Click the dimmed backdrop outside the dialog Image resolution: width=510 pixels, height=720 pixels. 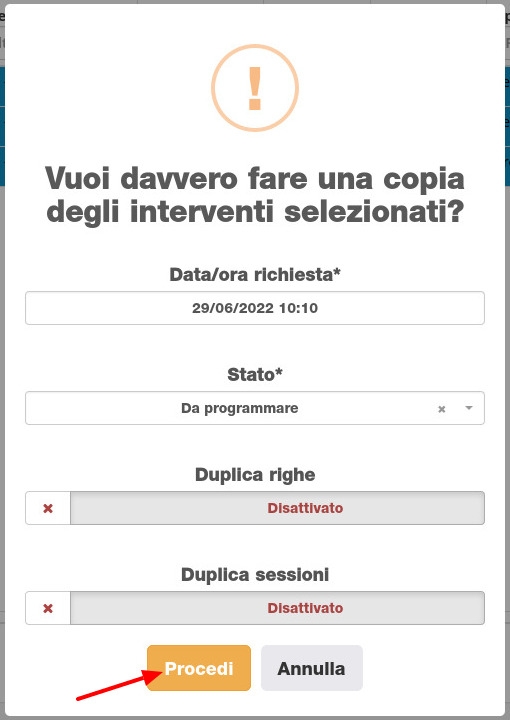(2, 367)
